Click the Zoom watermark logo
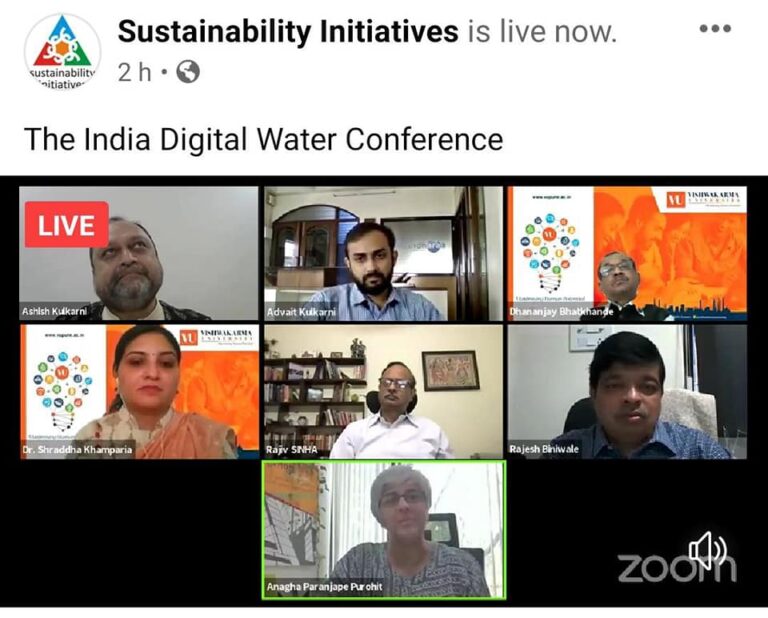The height and width of the screenshot is (618, 768). tap(677, 567)
